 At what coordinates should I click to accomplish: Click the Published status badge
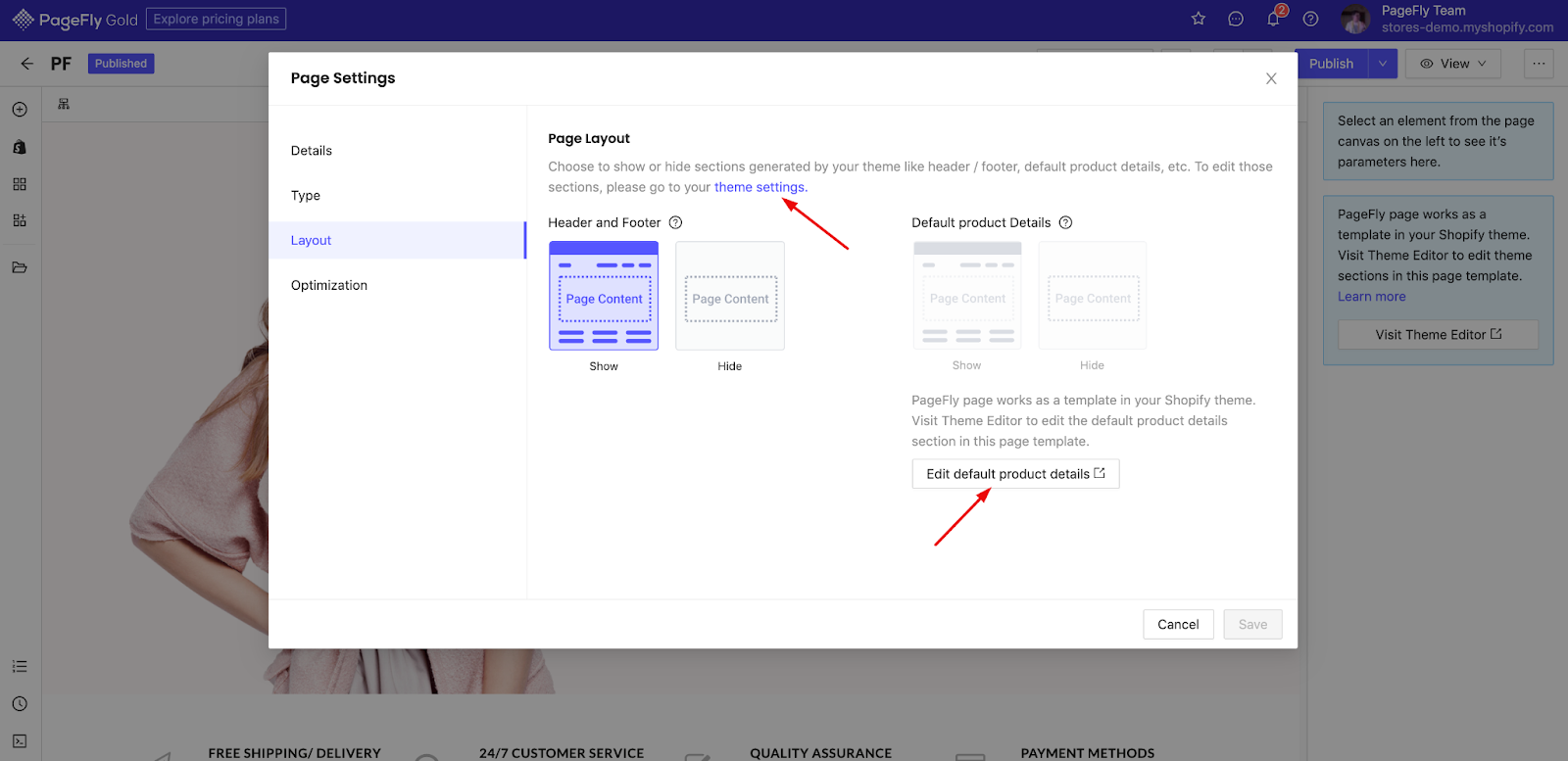point(121,64)
